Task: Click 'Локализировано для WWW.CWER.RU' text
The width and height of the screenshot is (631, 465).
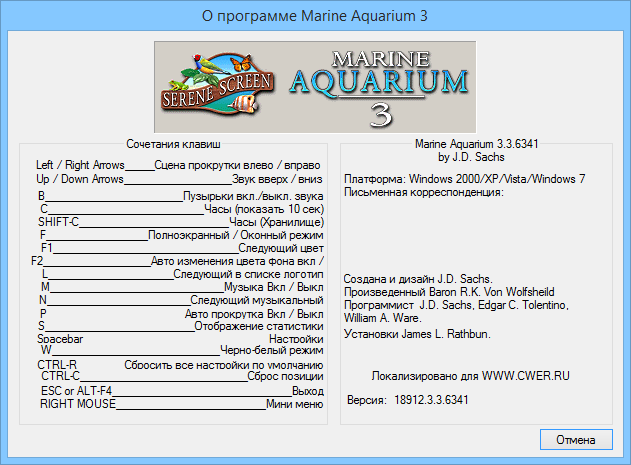Action: click(470, 376)
